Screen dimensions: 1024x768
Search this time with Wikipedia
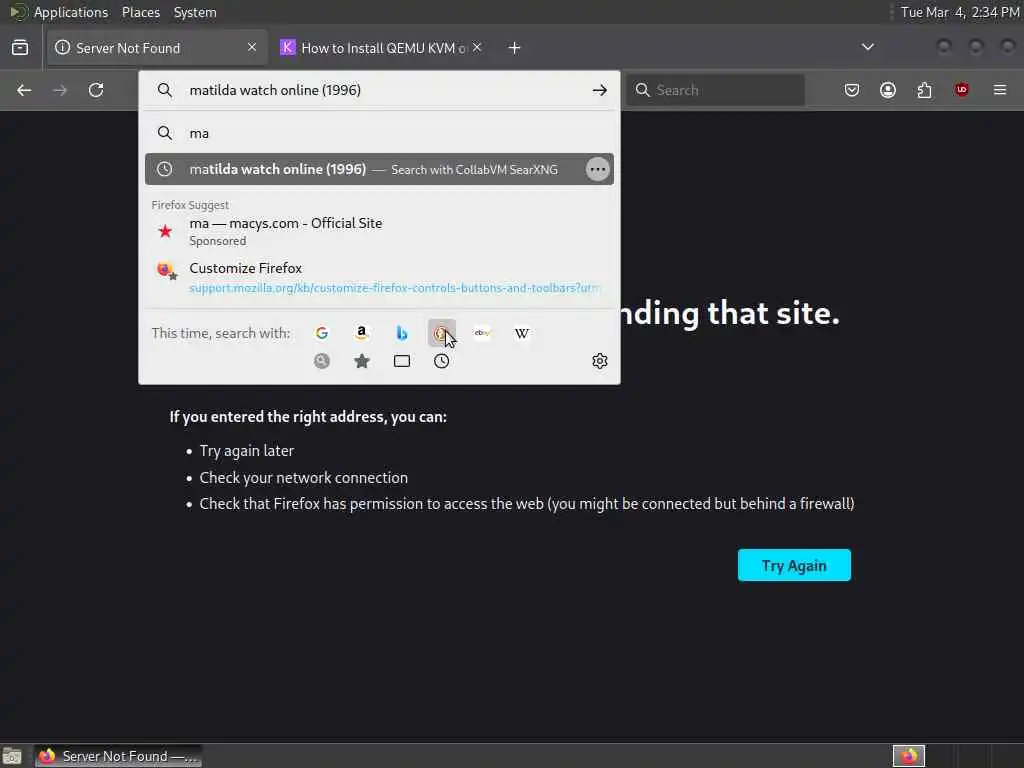pos(522,333)
